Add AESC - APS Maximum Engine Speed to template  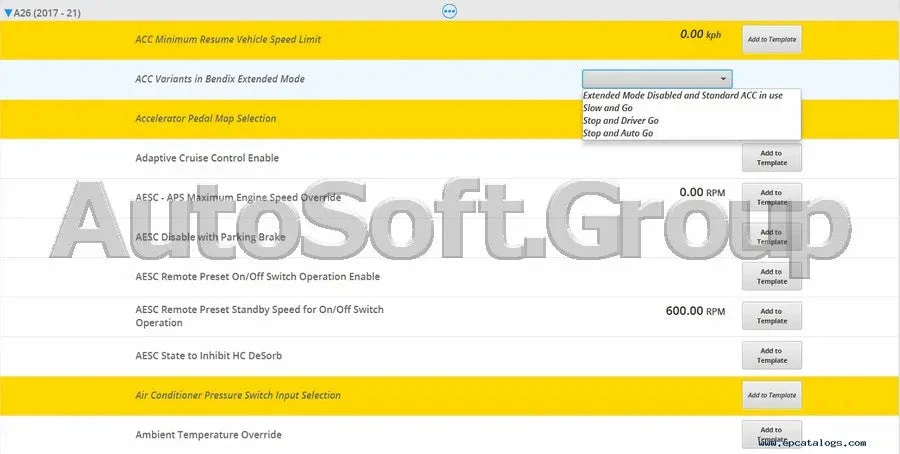[771, 197]
